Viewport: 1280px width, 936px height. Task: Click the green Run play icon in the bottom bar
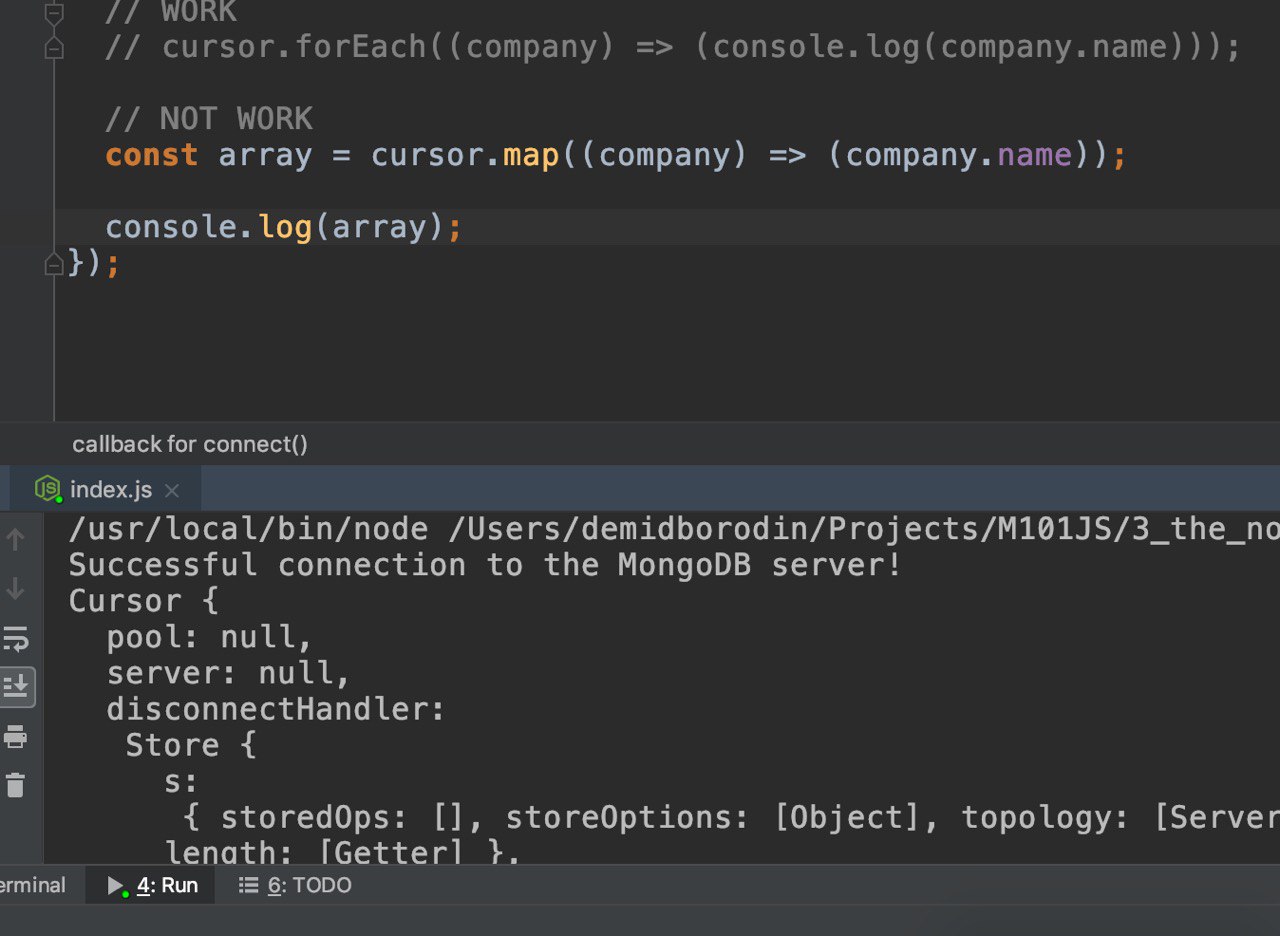click(x=117, y=886)
